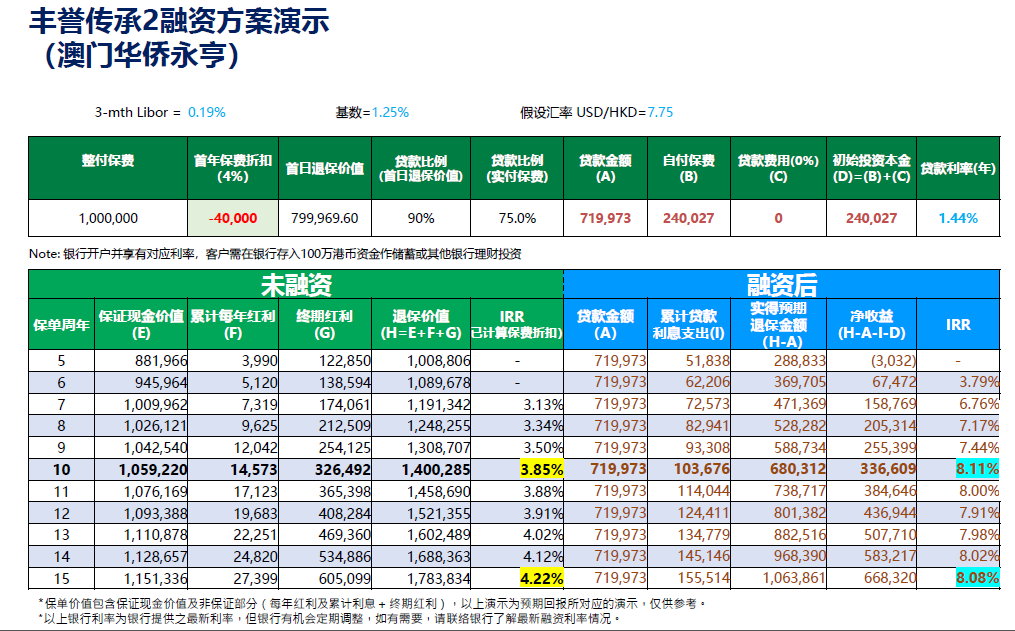The image size is (1015, 631).
Task: Click the 净收益(H-A-I-D) column header
Action: pyautogui.click(x=871, y=325)
